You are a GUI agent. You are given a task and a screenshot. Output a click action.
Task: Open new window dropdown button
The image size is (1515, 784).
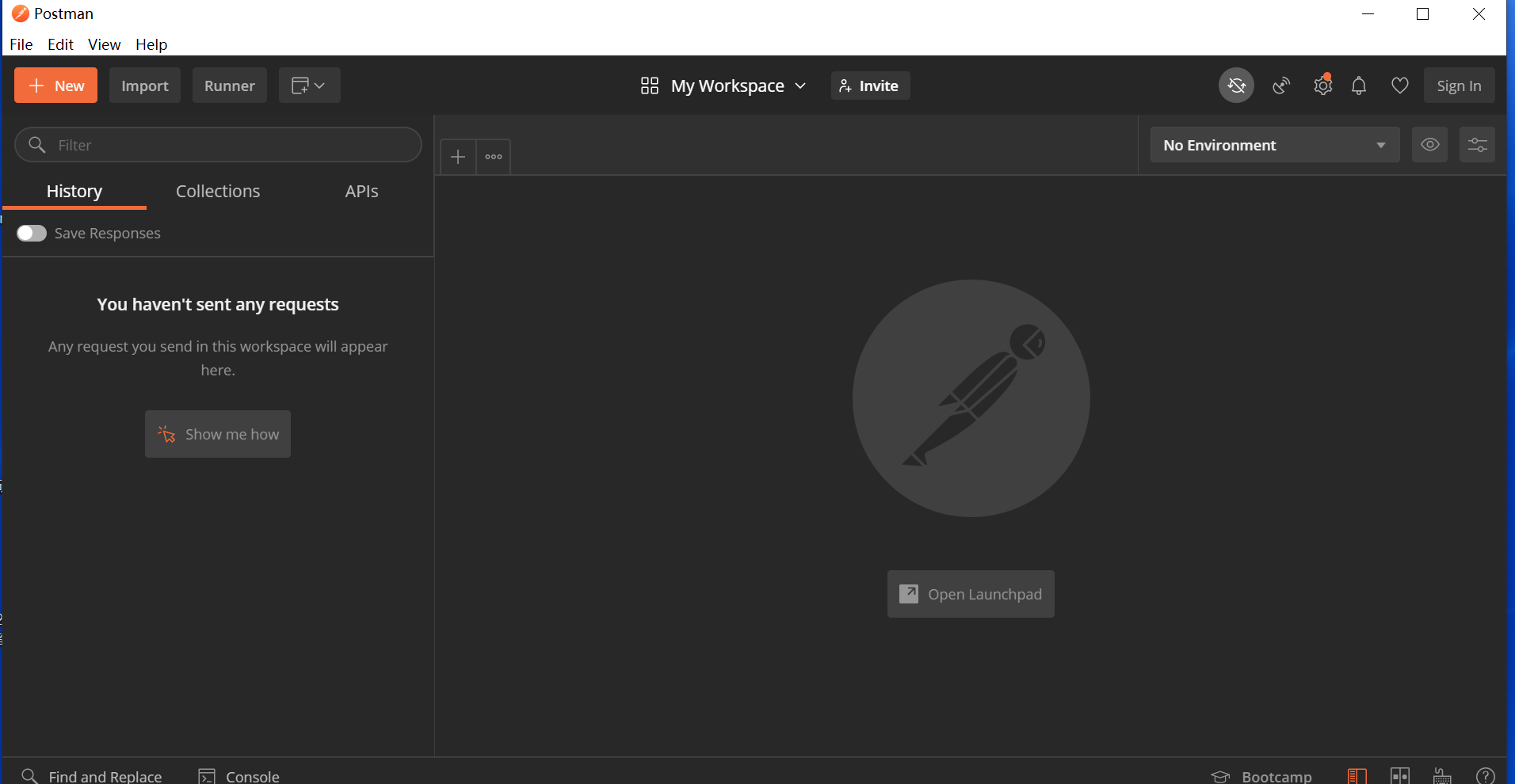pos(309,86)
